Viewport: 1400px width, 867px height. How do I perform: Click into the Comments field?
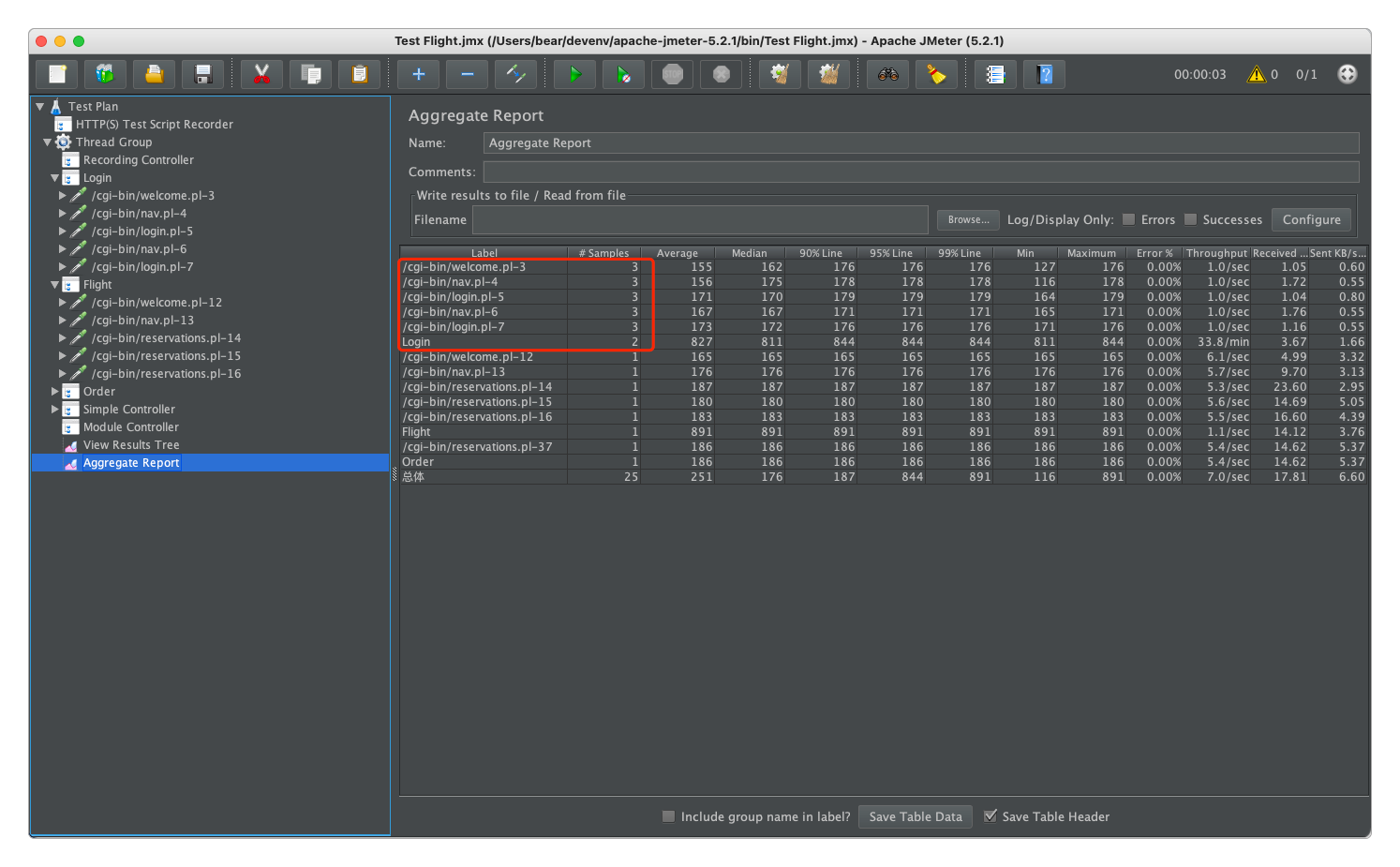921,172
